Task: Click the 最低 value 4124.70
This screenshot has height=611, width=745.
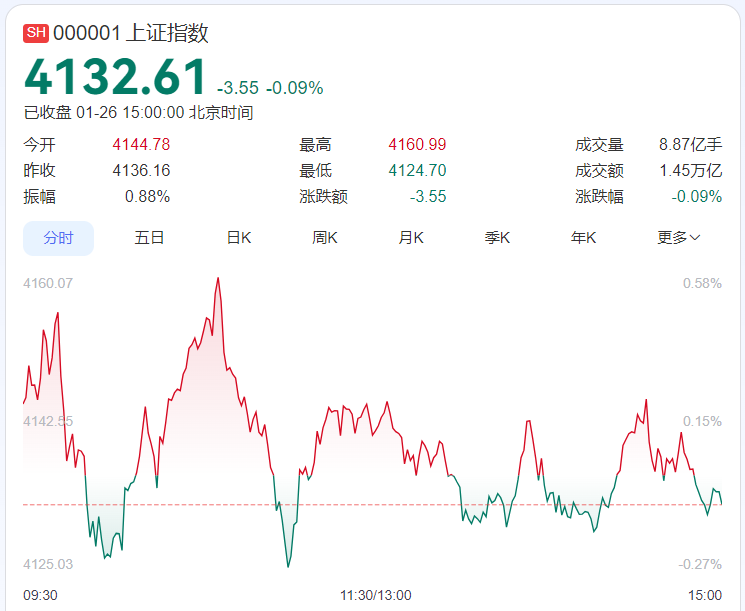Action: tap(417, 171)
